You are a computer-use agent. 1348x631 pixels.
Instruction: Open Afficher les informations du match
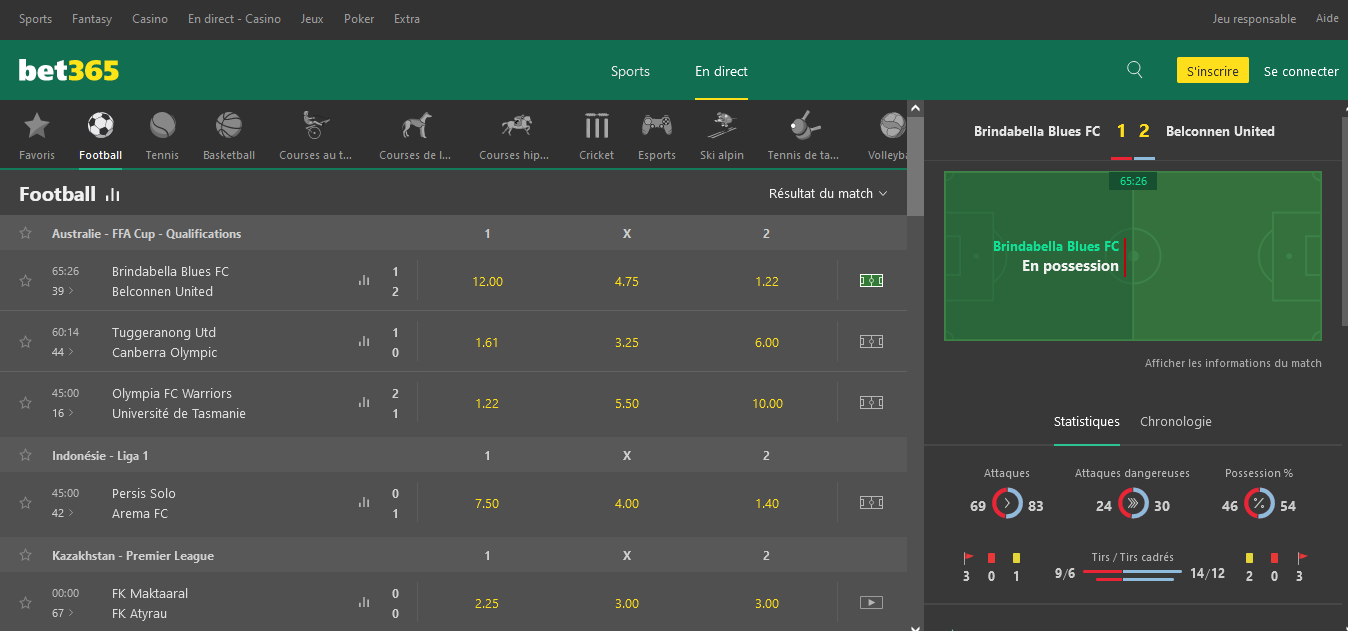pyautogui.click(x=1233, y=363)
